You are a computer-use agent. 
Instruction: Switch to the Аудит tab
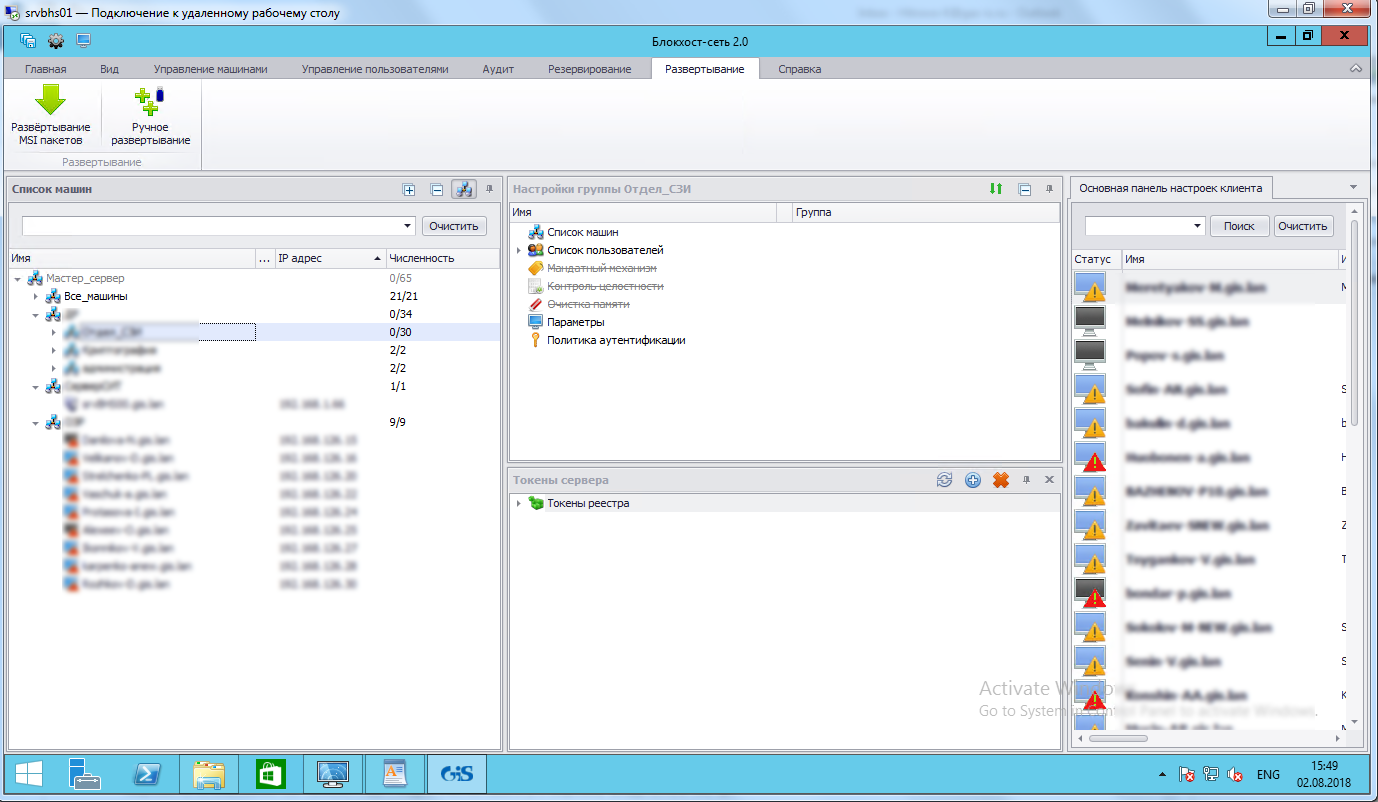point(498,69)
